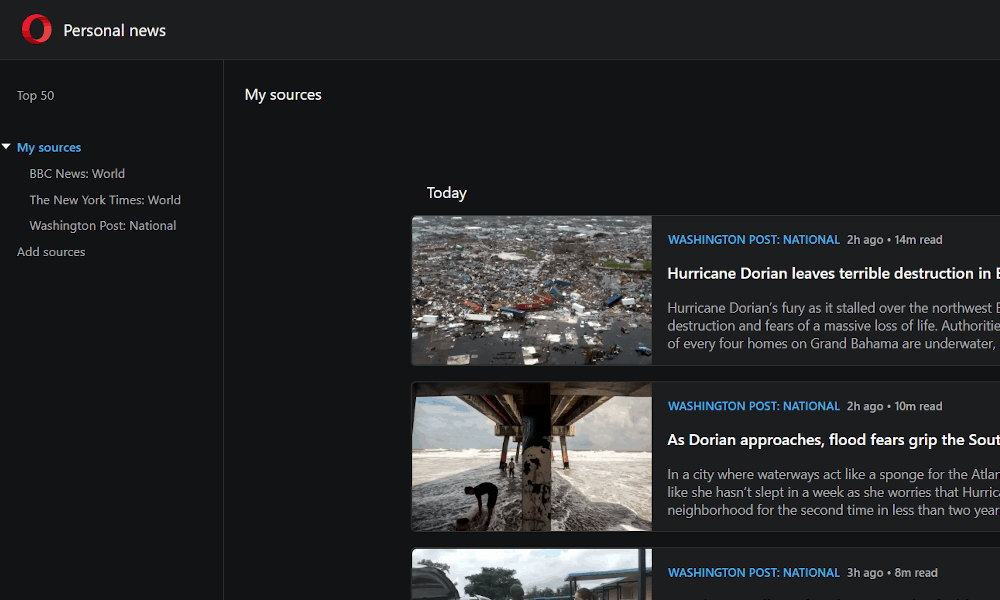Open the flooded debris article thumbnail
1000x600 pixels.
(531, 291)
